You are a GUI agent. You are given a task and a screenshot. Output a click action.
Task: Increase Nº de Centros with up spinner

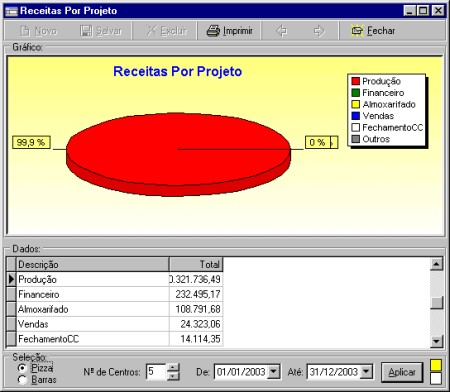[173, 368]
